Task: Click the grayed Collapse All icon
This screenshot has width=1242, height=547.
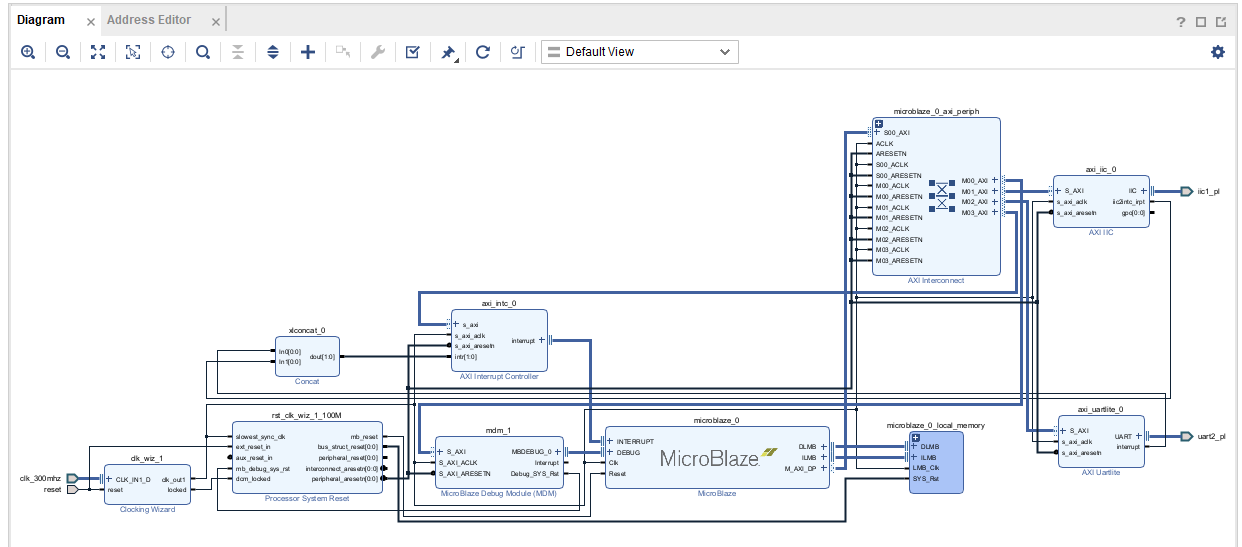Action: (237, 52)
